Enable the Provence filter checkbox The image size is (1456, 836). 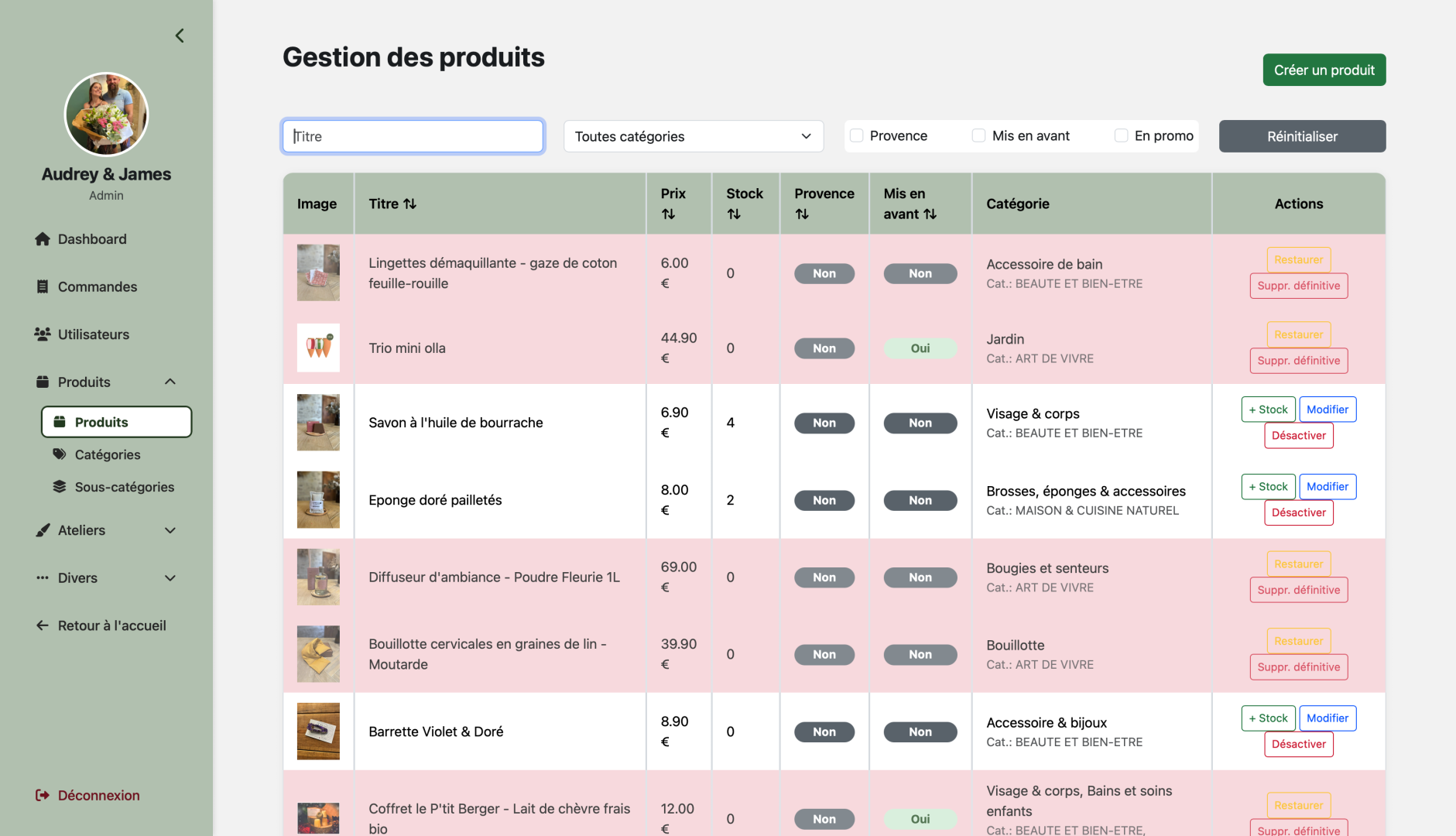tap(856, 135)
